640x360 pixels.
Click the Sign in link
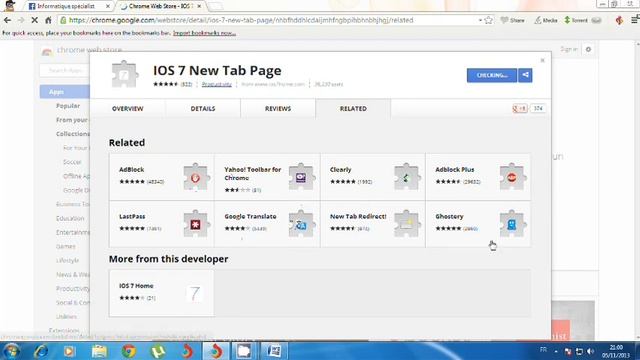pos(569,49)
